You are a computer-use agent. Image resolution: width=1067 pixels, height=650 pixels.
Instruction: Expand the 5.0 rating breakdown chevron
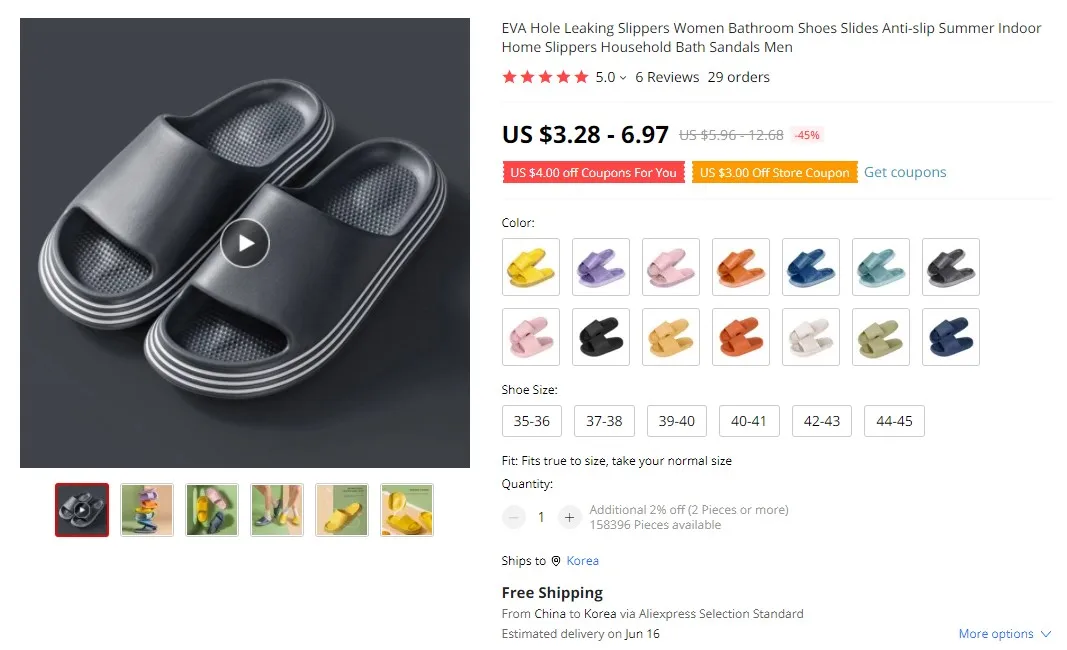[x=623, y=78]
